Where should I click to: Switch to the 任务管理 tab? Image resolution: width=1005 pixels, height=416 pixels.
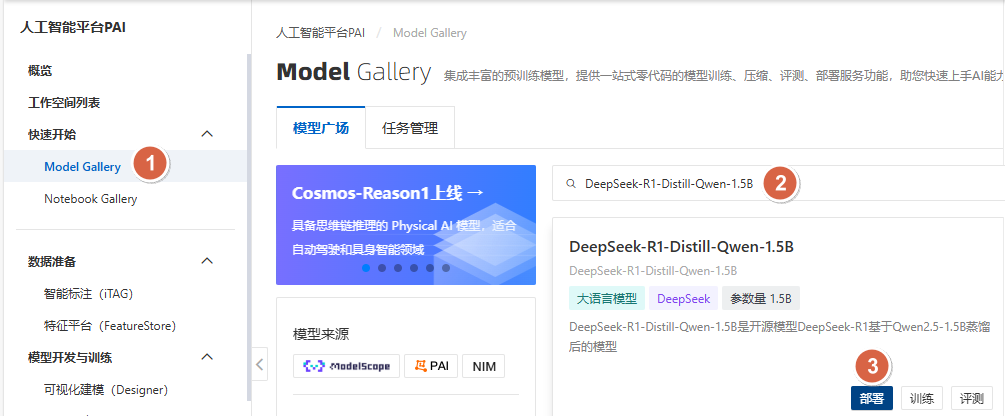click(410, 128)
